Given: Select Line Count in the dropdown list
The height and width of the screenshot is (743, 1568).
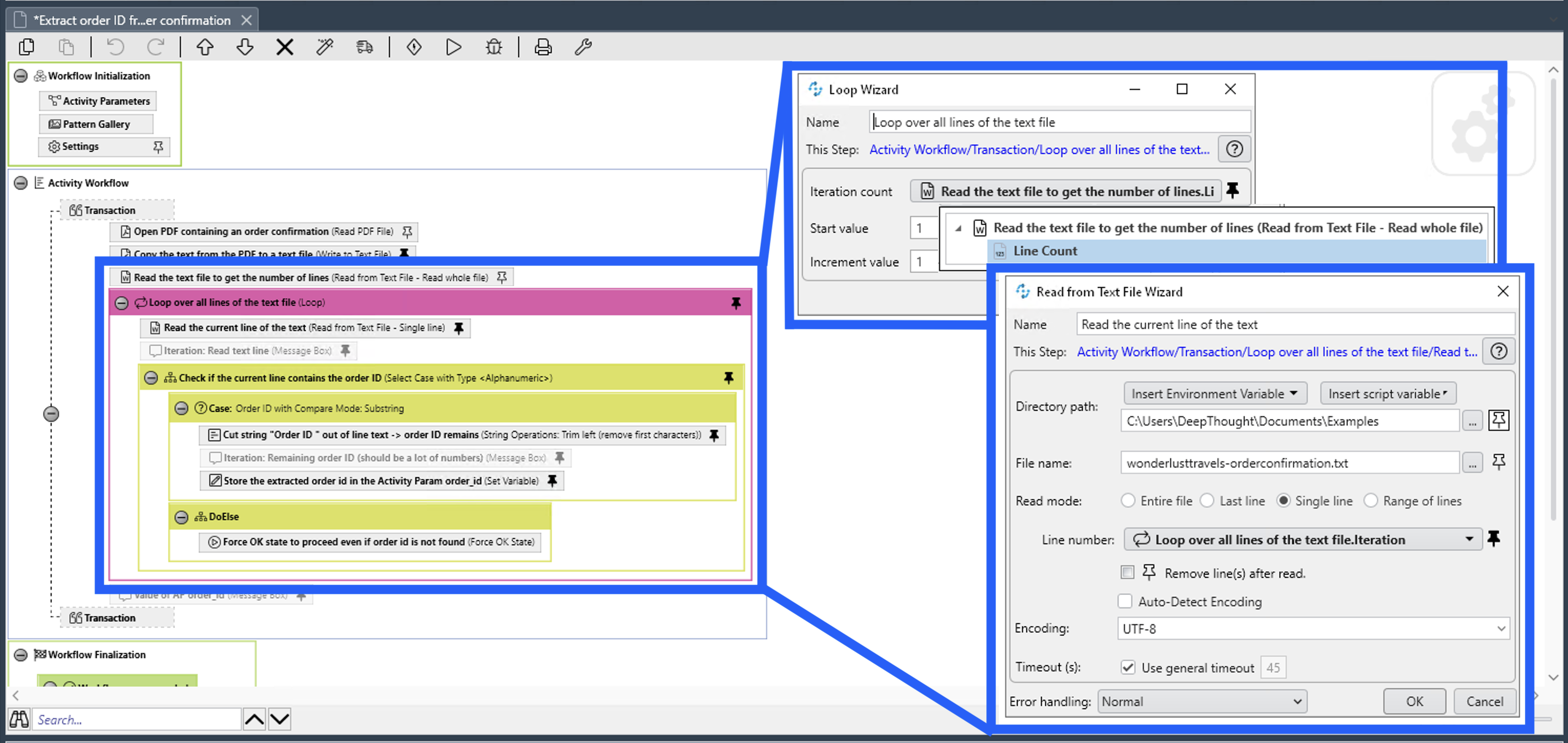Looking at the screenshot, I should click(1045, 251).
